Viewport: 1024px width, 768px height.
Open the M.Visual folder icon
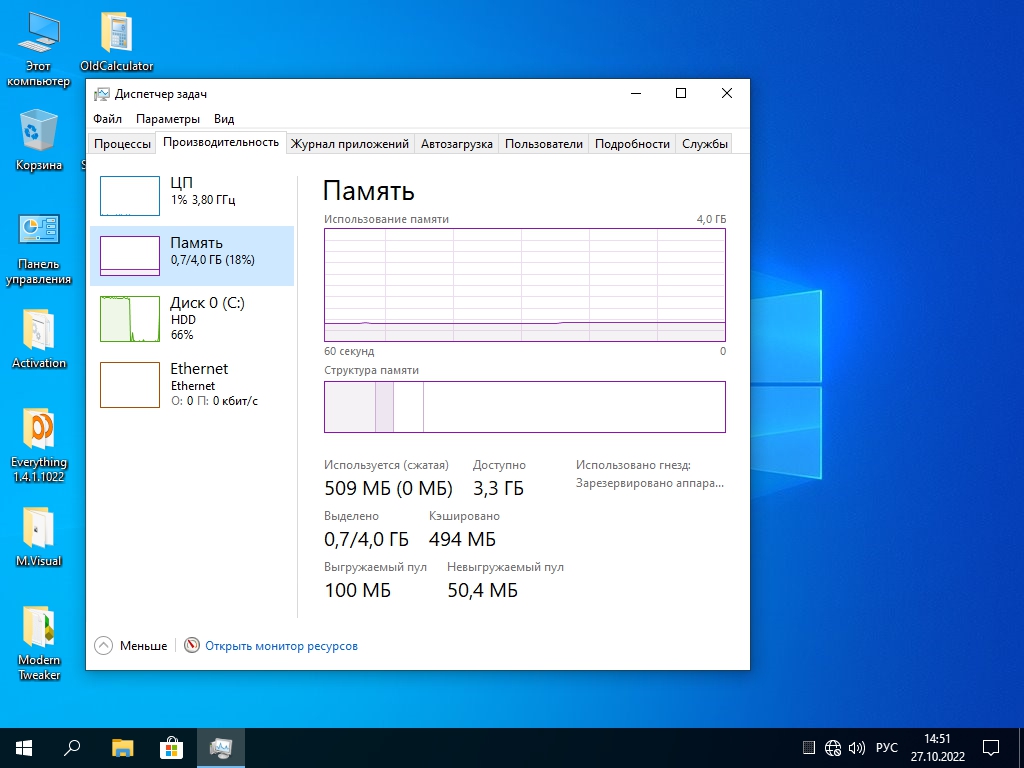pos(39,537)
